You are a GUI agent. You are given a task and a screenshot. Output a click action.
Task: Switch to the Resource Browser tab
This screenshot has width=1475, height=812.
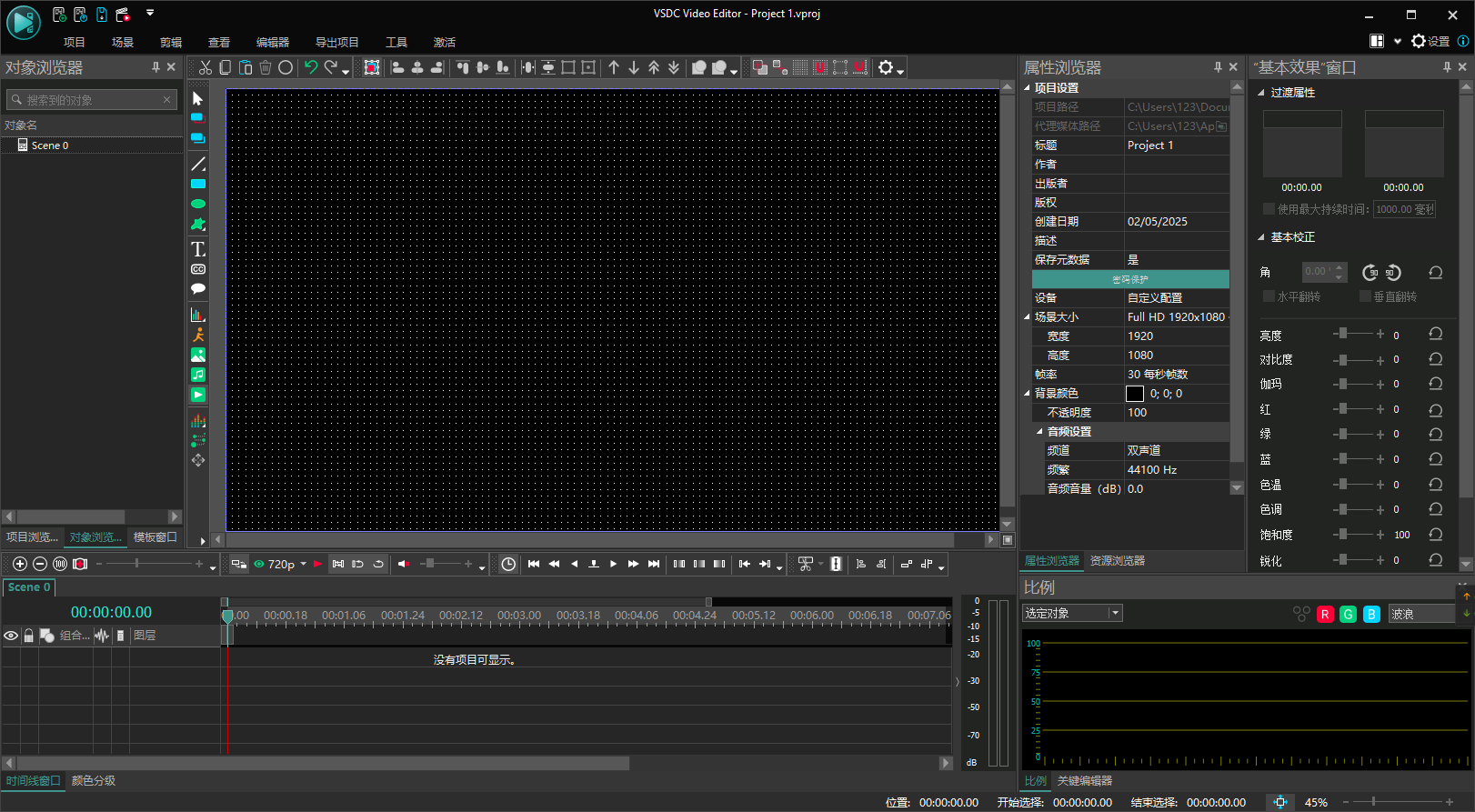(1118, 561)
